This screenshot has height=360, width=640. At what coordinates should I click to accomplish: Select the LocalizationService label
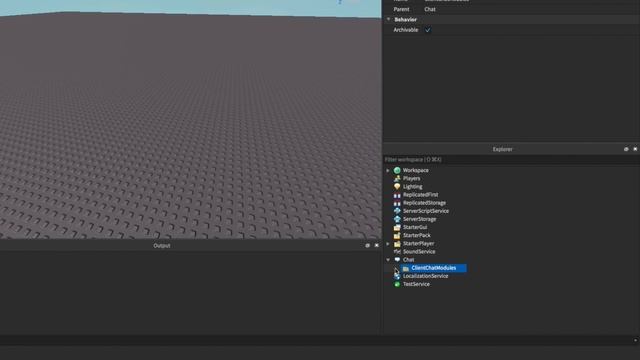426,276
